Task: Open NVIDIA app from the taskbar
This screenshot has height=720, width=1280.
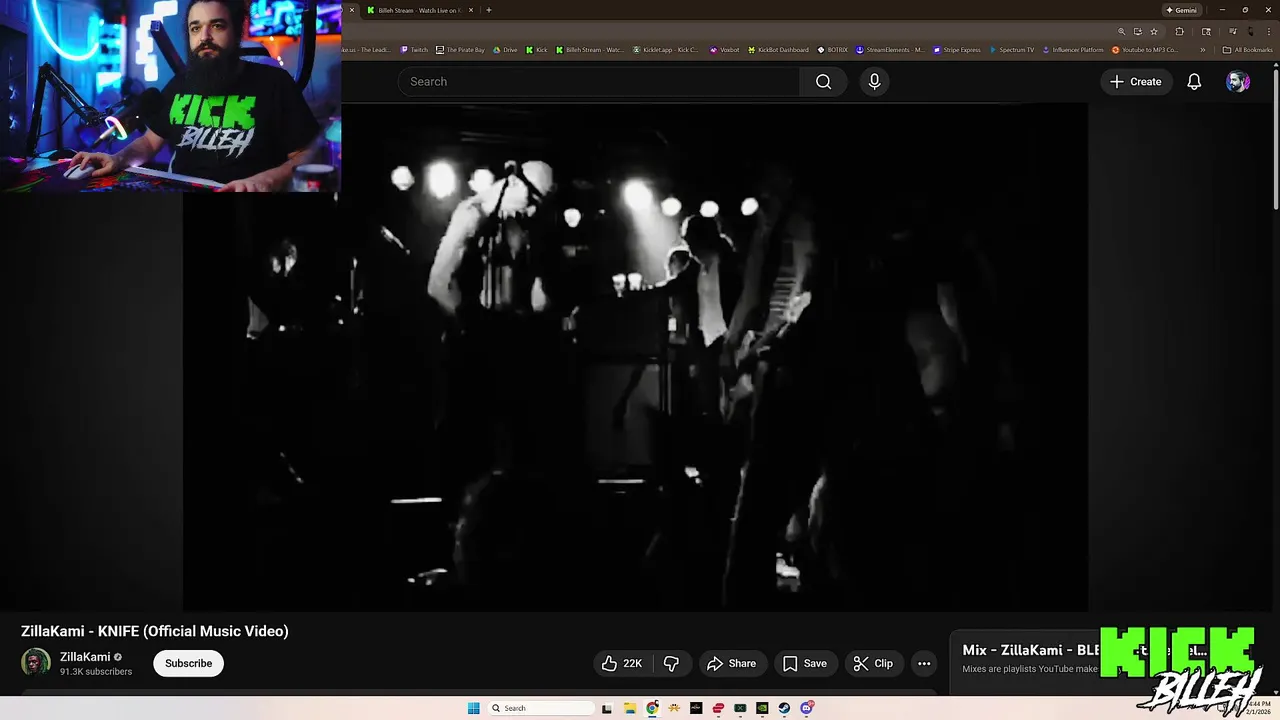Action: tap(762, 708)
